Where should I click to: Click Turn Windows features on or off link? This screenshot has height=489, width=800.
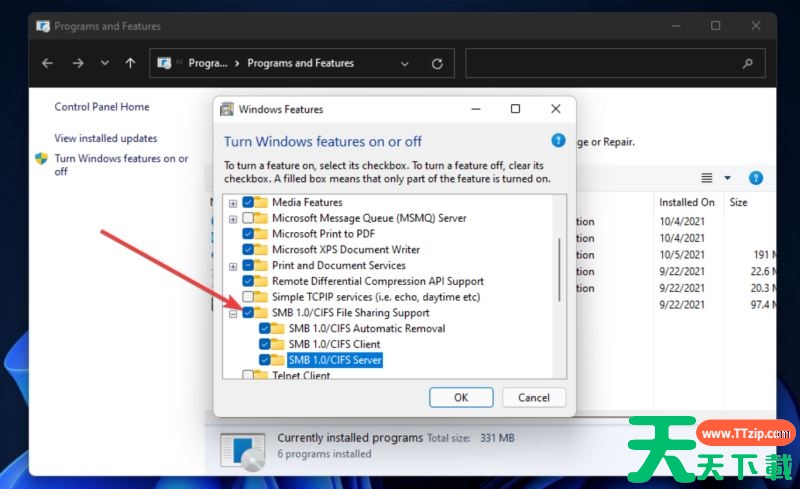121,165
